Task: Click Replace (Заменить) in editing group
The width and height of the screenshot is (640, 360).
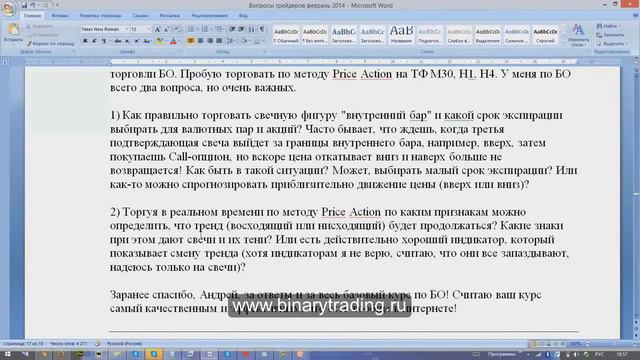Action: [610, 35]
